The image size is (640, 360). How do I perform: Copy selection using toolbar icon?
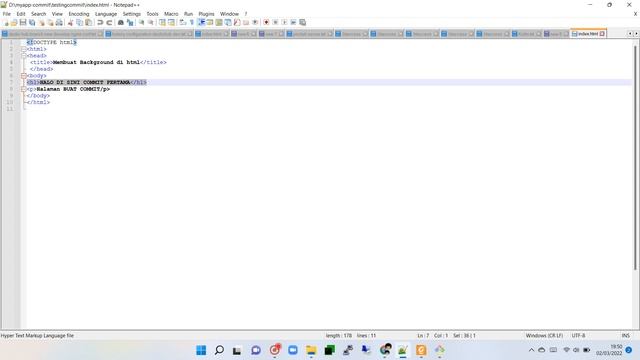(x=79, y=22)
